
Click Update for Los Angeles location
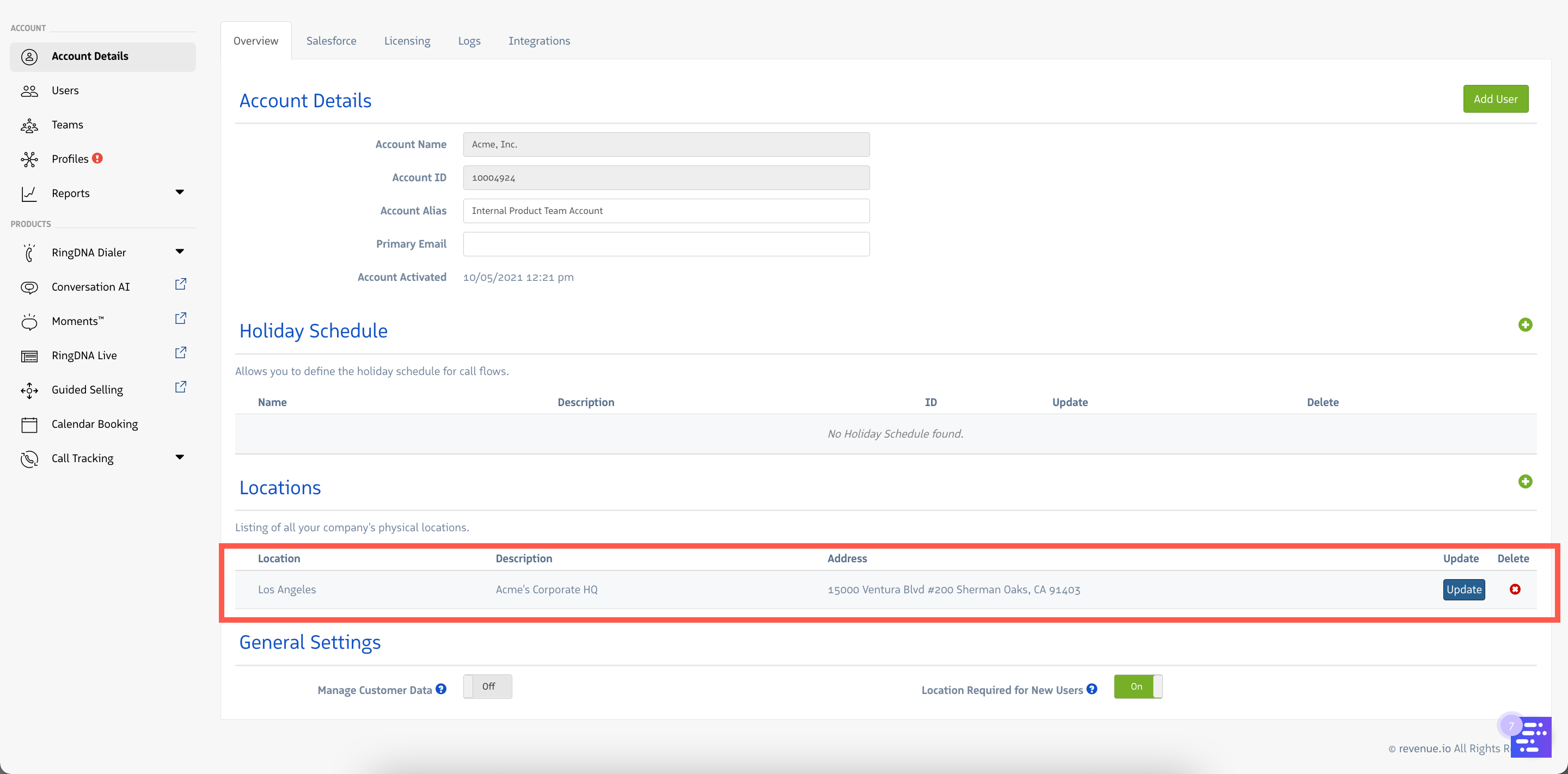(1463, 589)
